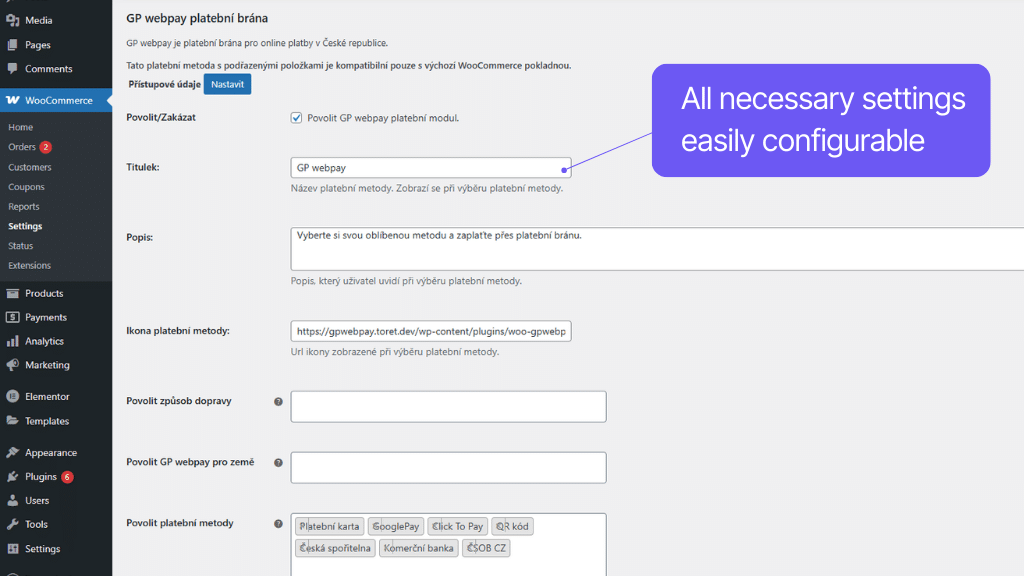Open Reports submenu item

point(24,206)
